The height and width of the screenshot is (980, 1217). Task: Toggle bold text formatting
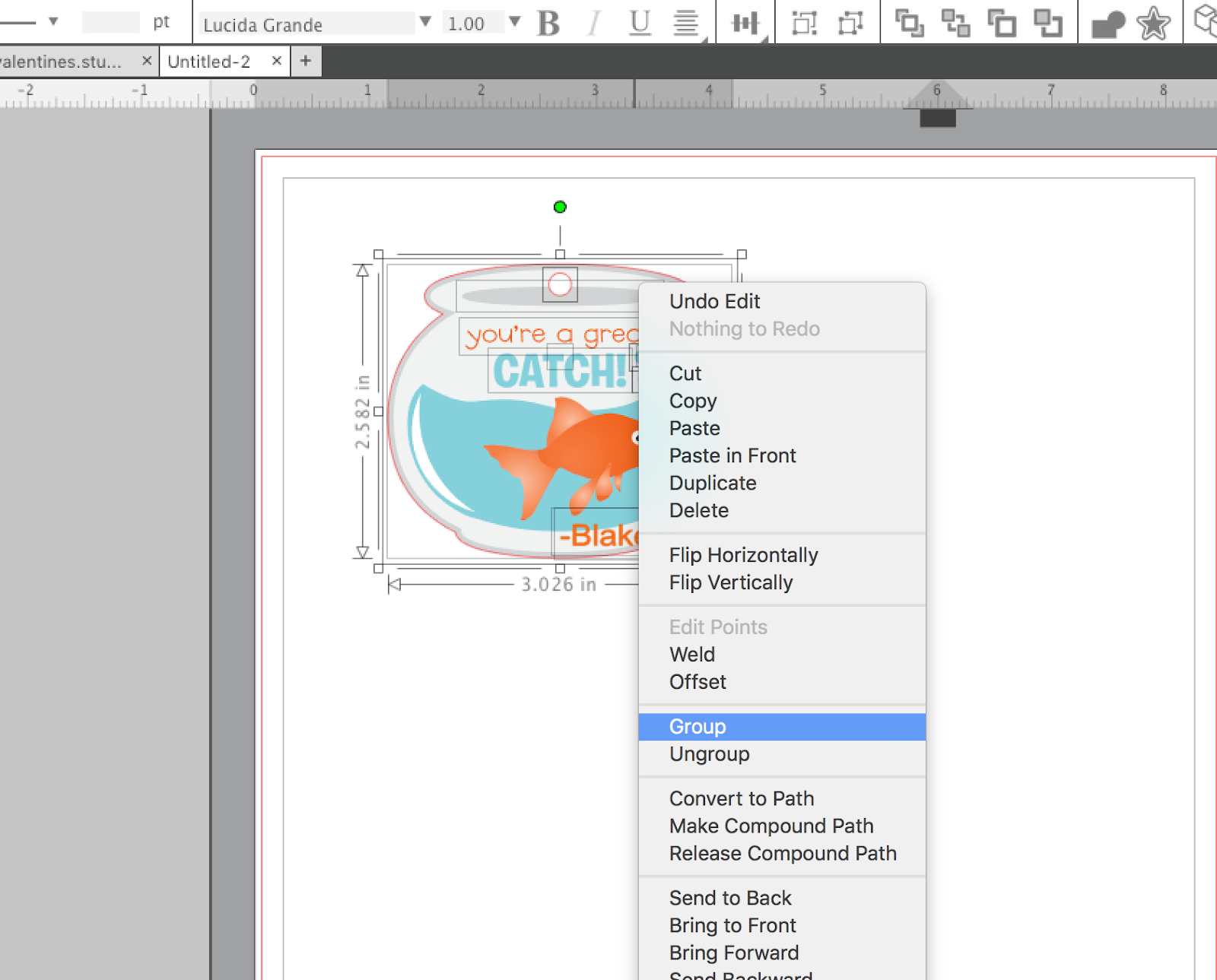(547, 23)
